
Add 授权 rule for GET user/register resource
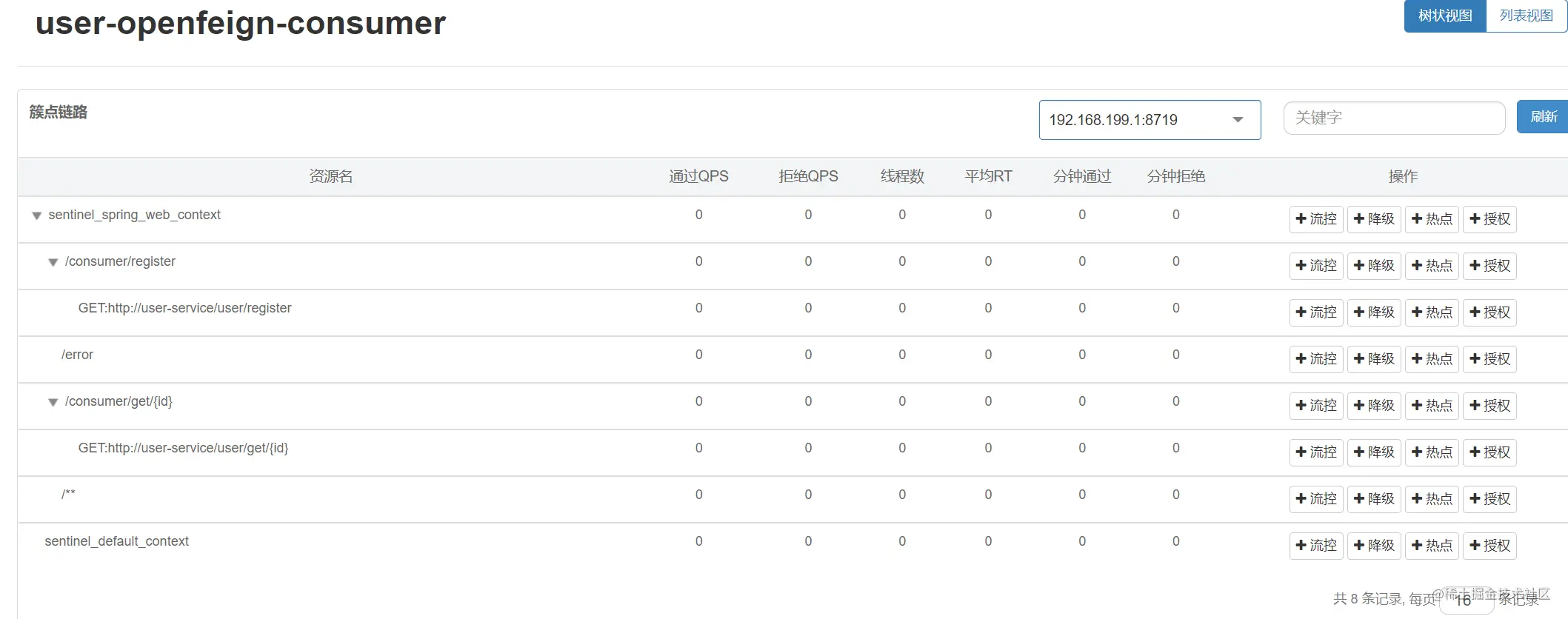coord(1489,312)
